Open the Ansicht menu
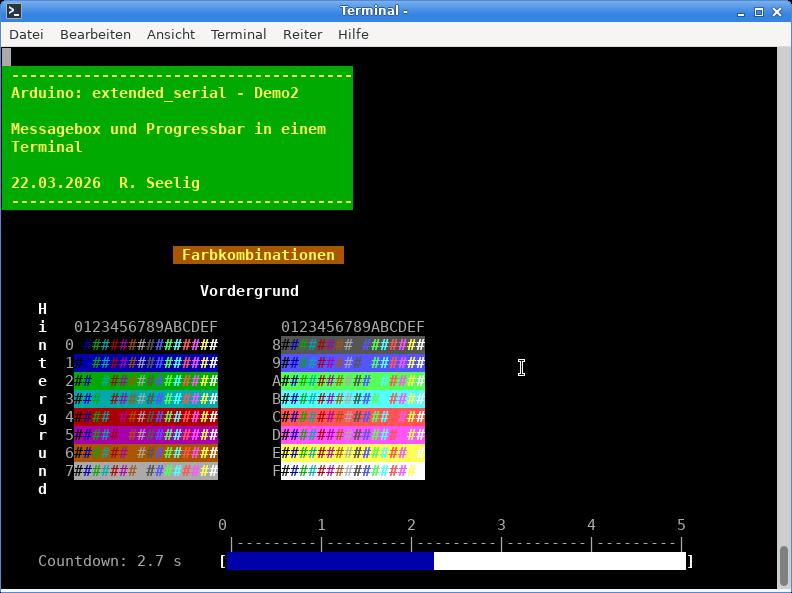The image size is (792, 593). coord(171,34)
